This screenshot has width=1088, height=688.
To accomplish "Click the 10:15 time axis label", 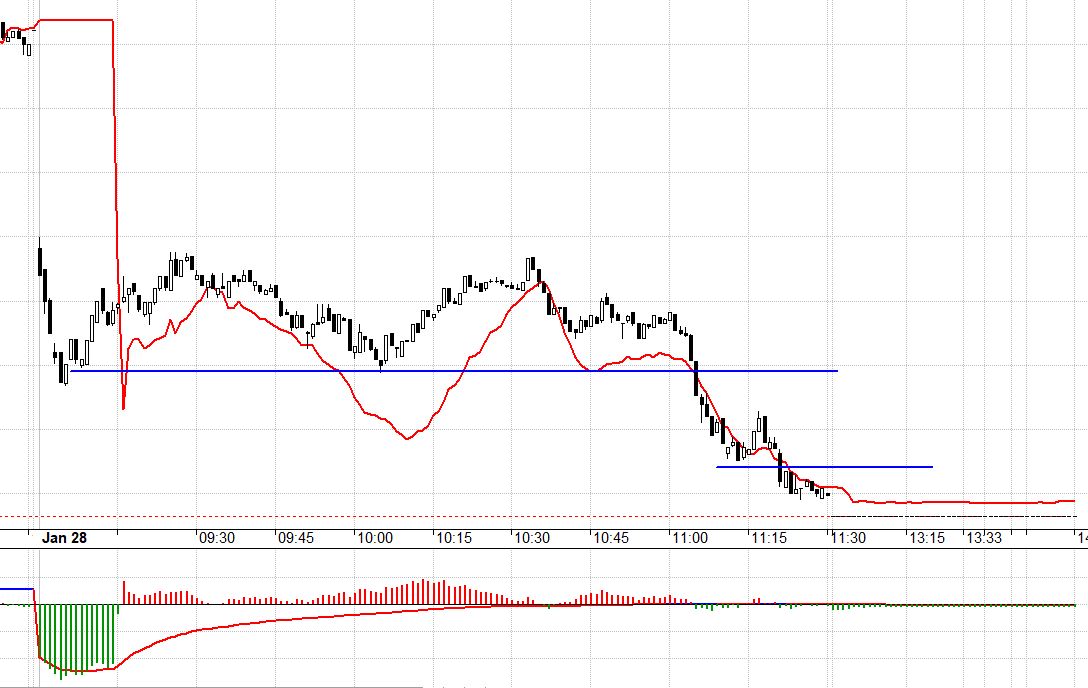I will pos(454,537).
